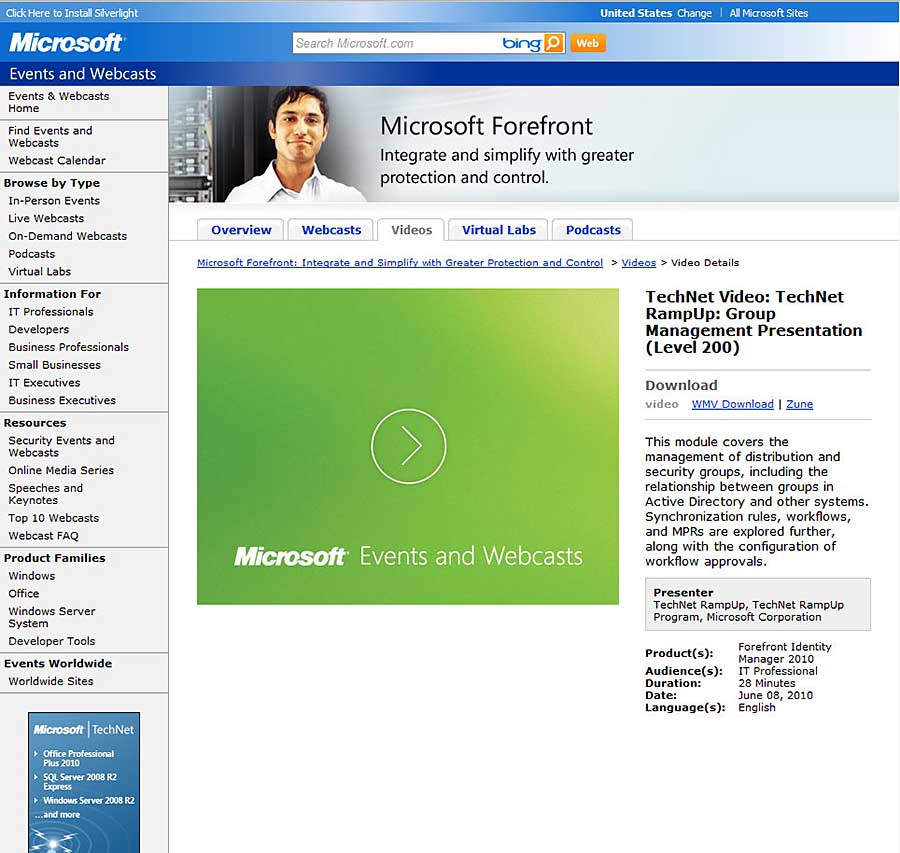
Task: Click Windows Server 2008 R2 in ad
Action: point(88,800)
